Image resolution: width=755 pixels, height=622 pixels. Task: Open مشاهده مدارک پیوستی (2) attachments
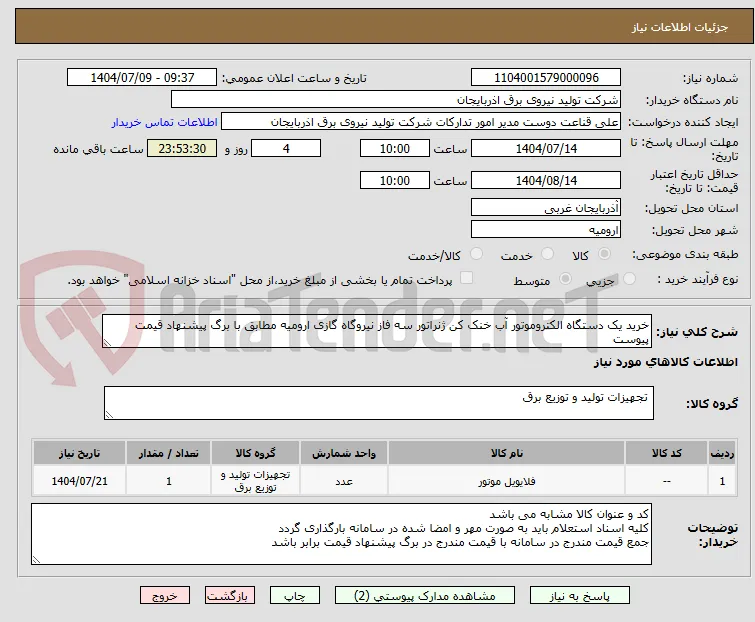(x=425, y=596)
